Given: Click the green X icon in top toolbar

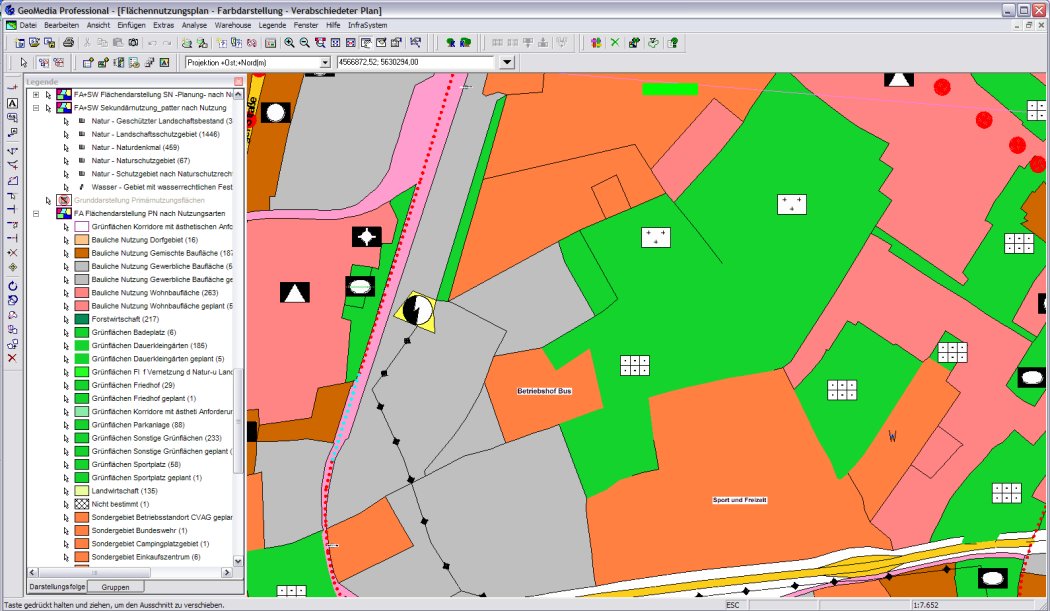Looking at the screenshot, I should pos(615,43).
